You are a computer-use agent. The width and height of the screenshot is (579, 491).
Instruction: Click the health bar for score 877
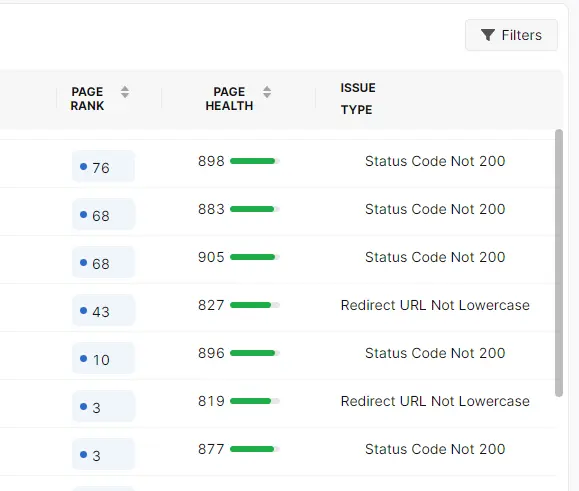pyautogui.click(x=255, y=449)
